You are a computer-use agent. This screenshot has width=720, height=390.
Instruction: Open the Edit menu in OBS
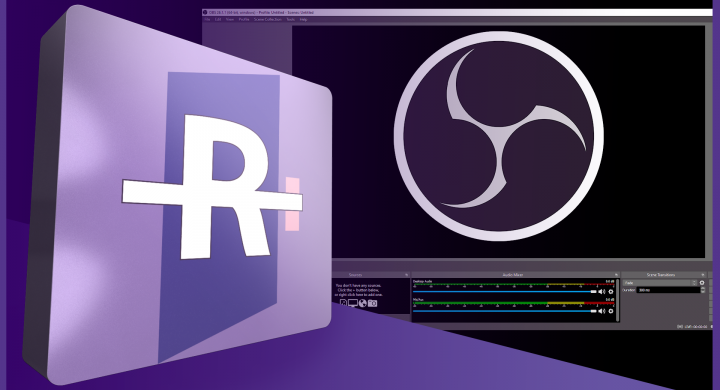click(218, 20)
